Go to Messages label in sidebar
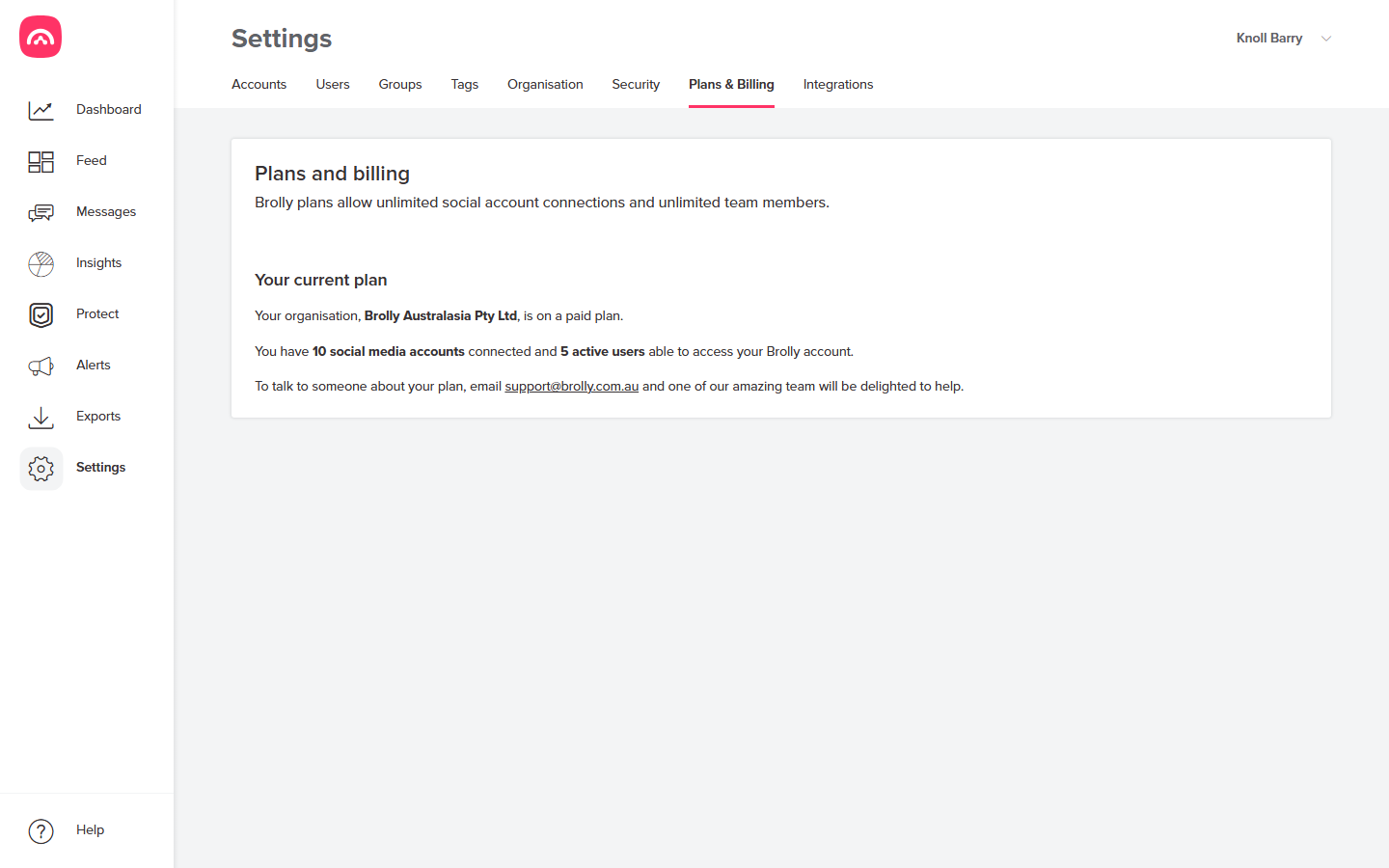Viewport: 1389px width, 868px height. click(106, 211)
